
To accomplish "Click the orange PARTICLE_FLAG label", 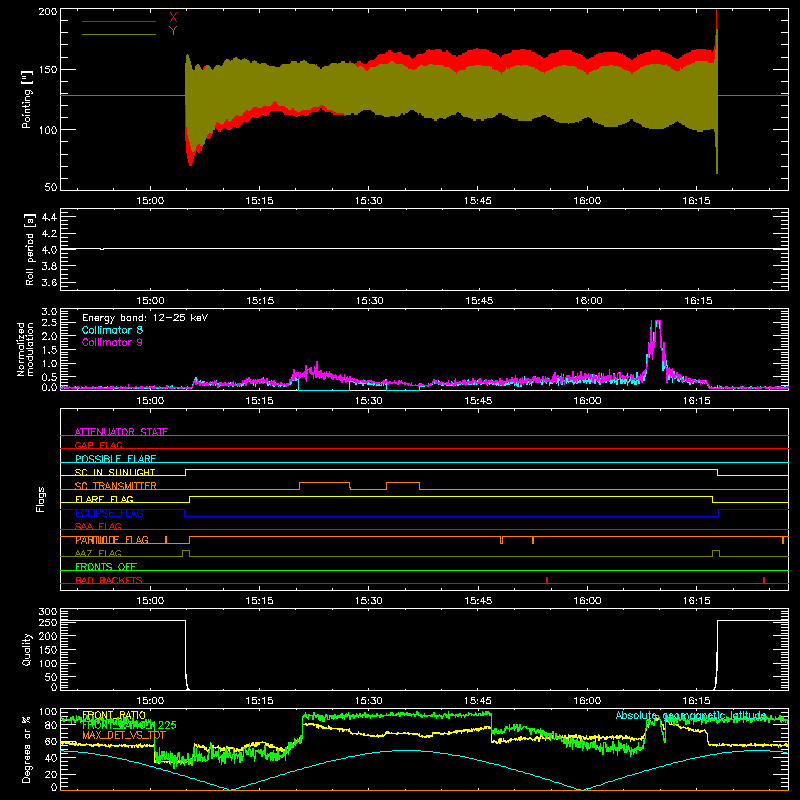I will coord(112,540).
